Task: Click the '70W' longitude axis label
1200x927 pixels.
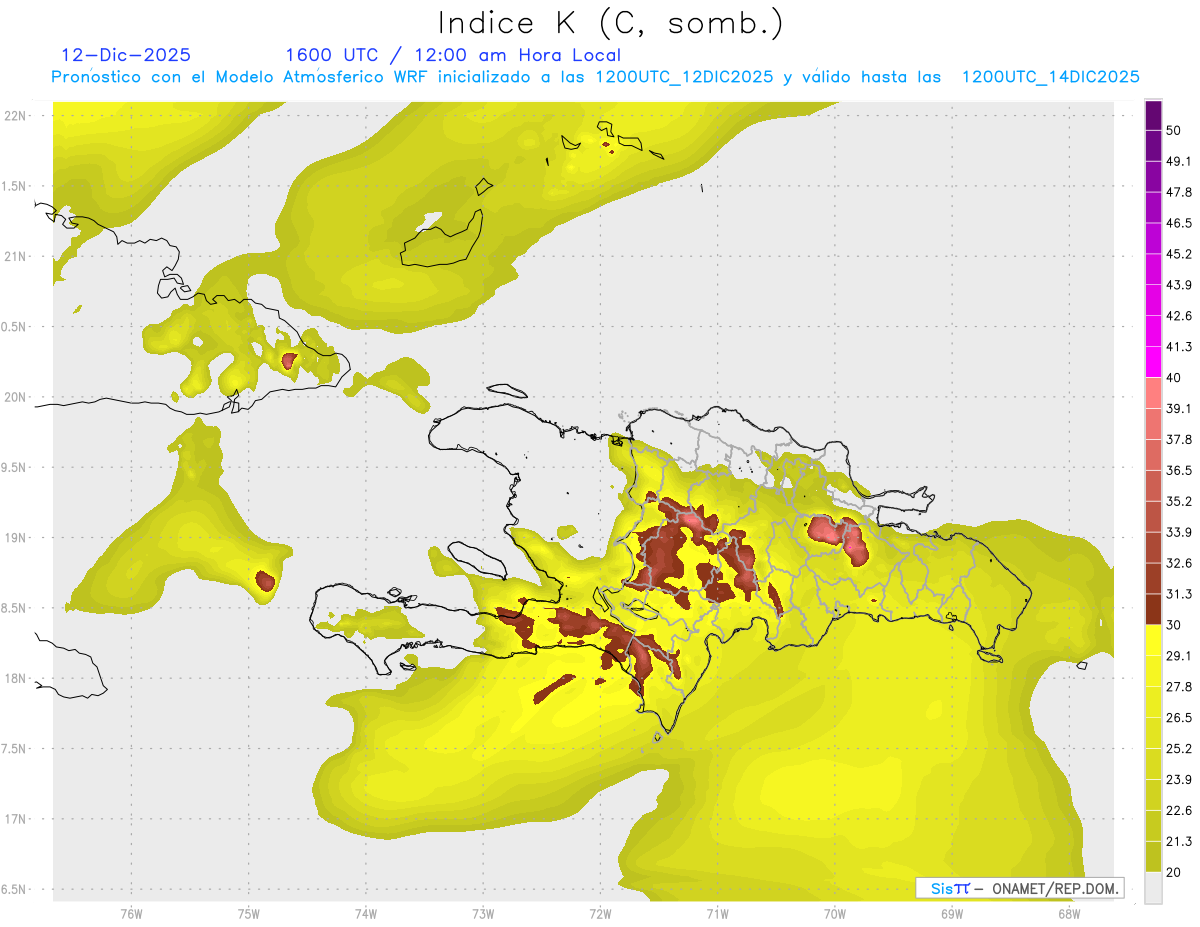Action: pyautogui.click(x=834, y=913)
